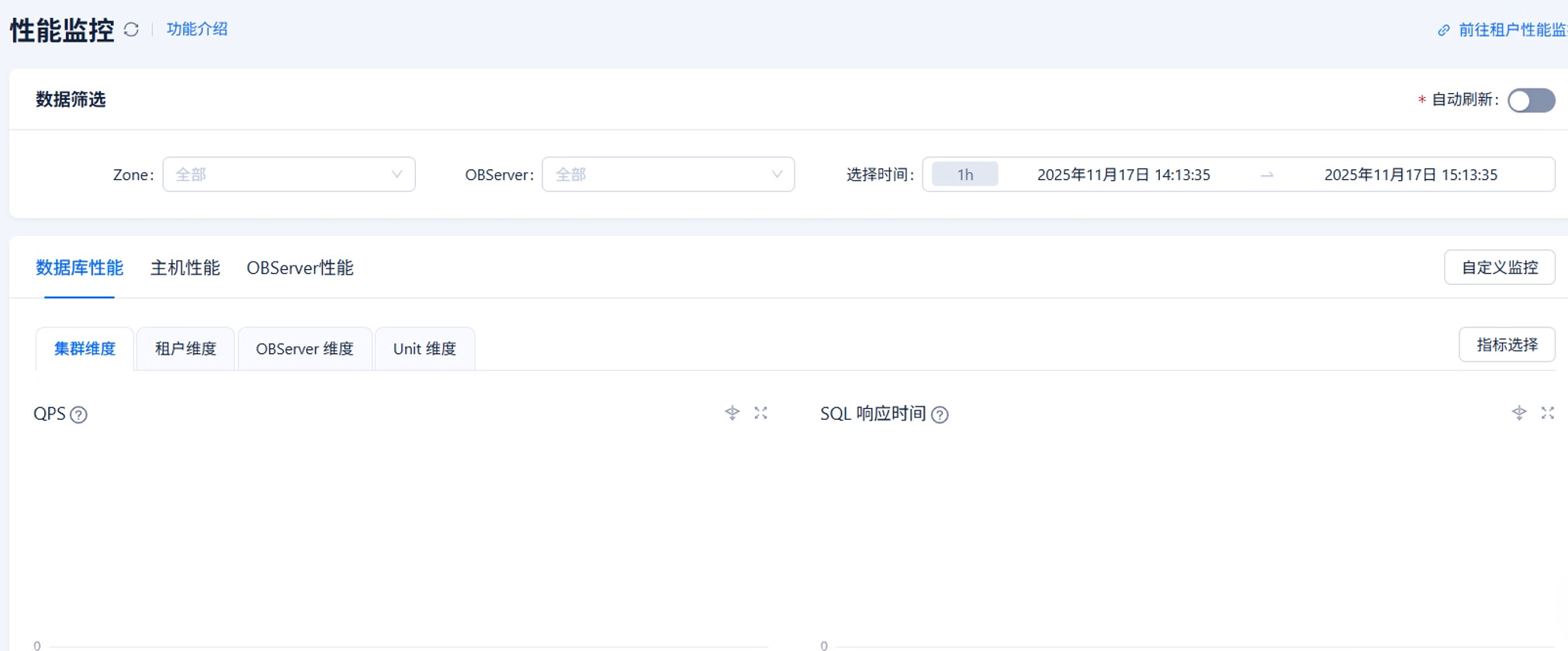Switch to OBServer性能 tab
Viewport: 1568px width, 651px height.
tap(299, 268)
